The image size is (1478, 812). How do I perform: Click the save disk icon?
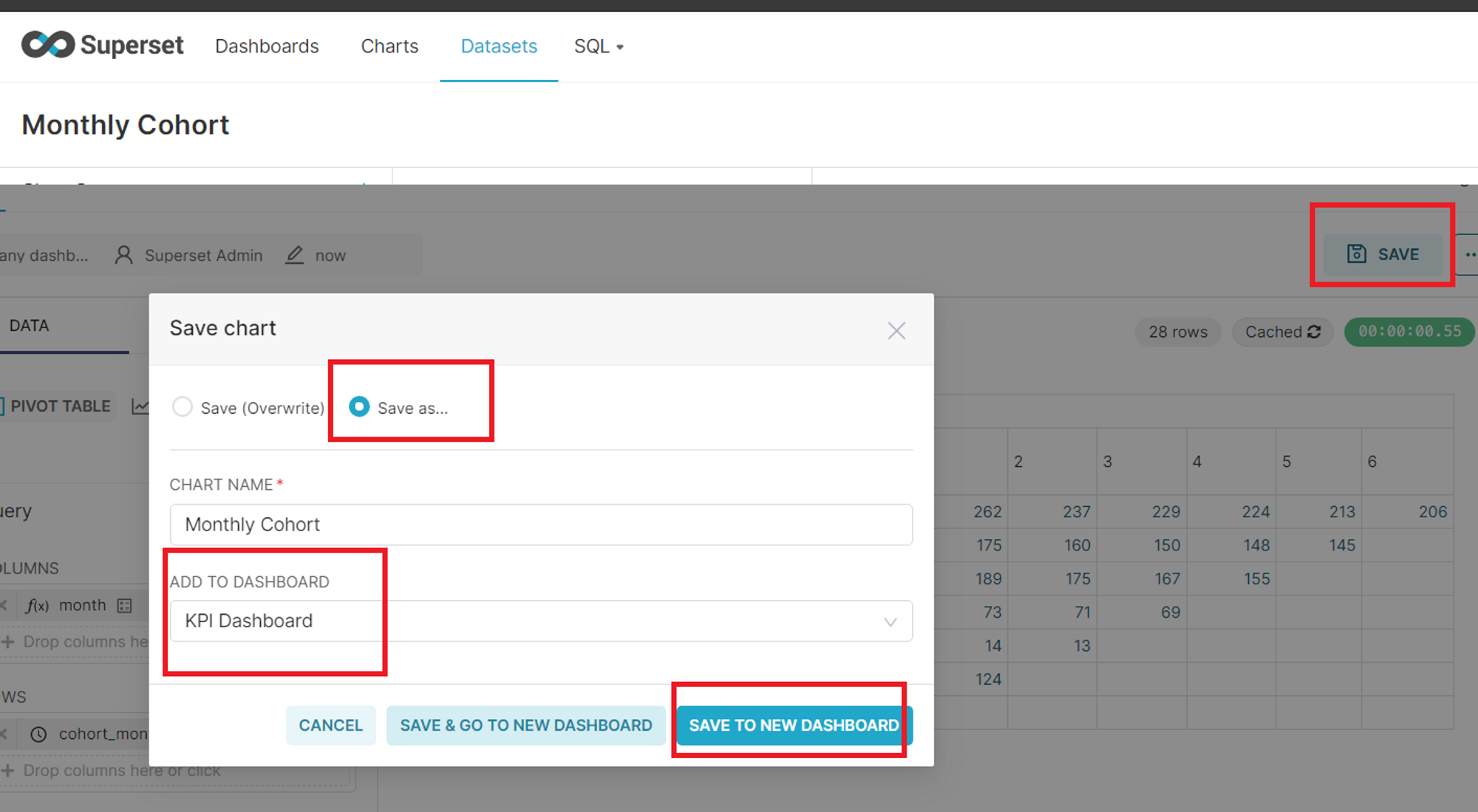(x=1356, y=254)
